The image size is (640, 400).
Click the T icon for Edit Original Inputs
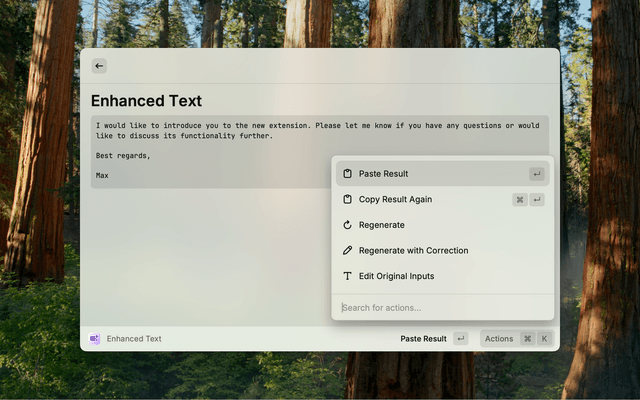pyautogui.click(x=347, y=276)
